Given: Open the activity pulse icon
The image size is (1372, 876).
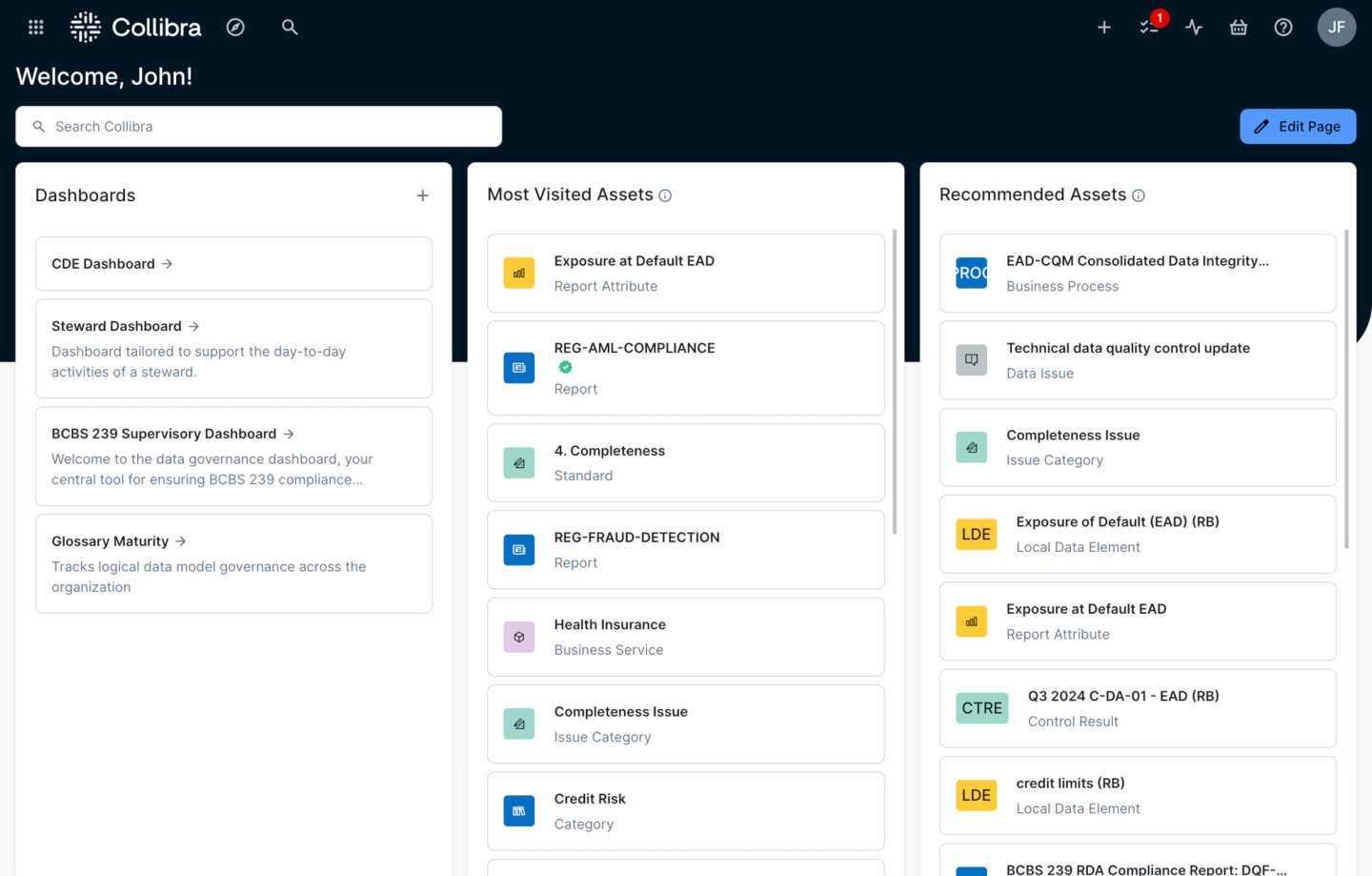Looking at the screenshot, I should (x=1194, y=28).
